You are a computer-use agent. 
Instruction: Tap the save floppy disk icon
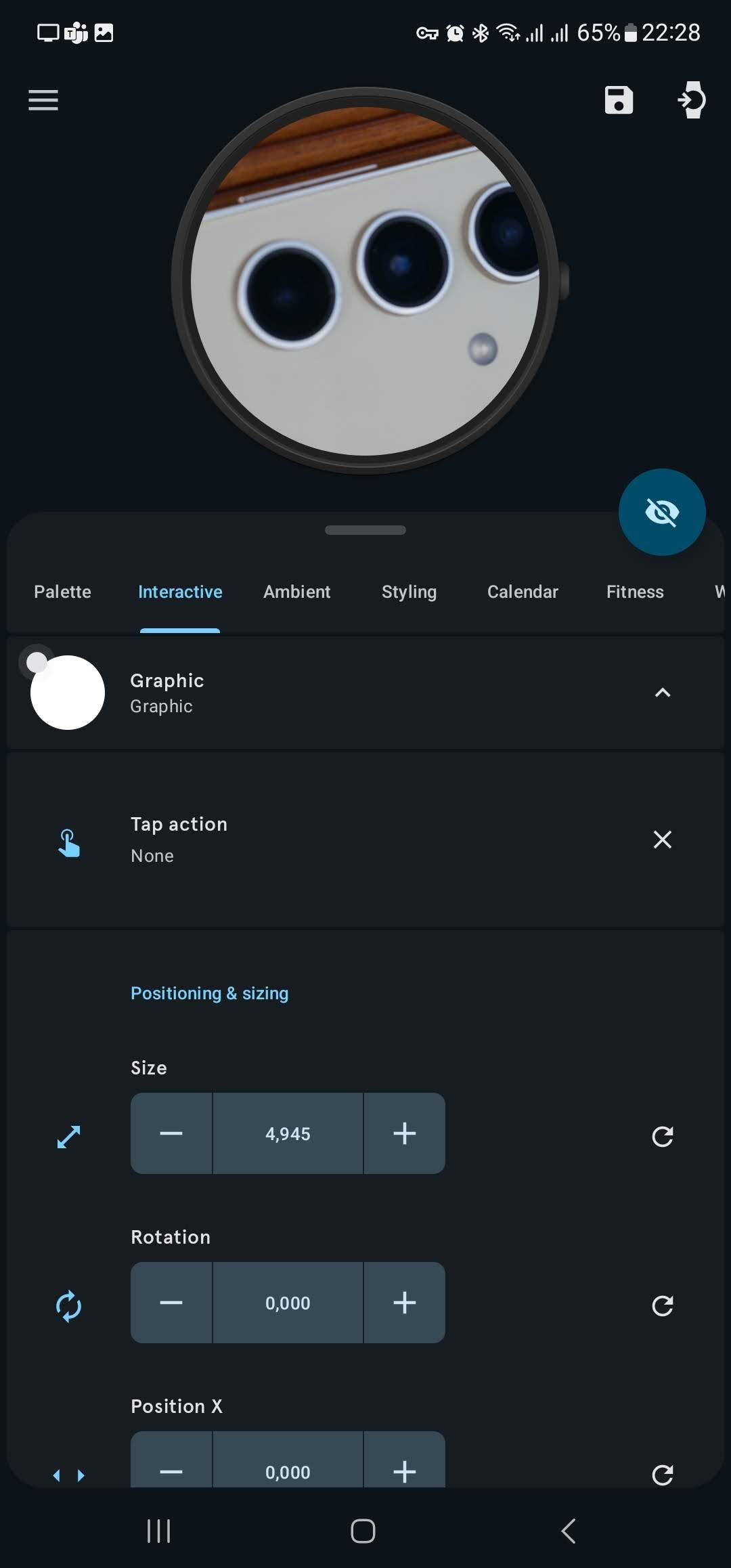click(x=619, y=100)
